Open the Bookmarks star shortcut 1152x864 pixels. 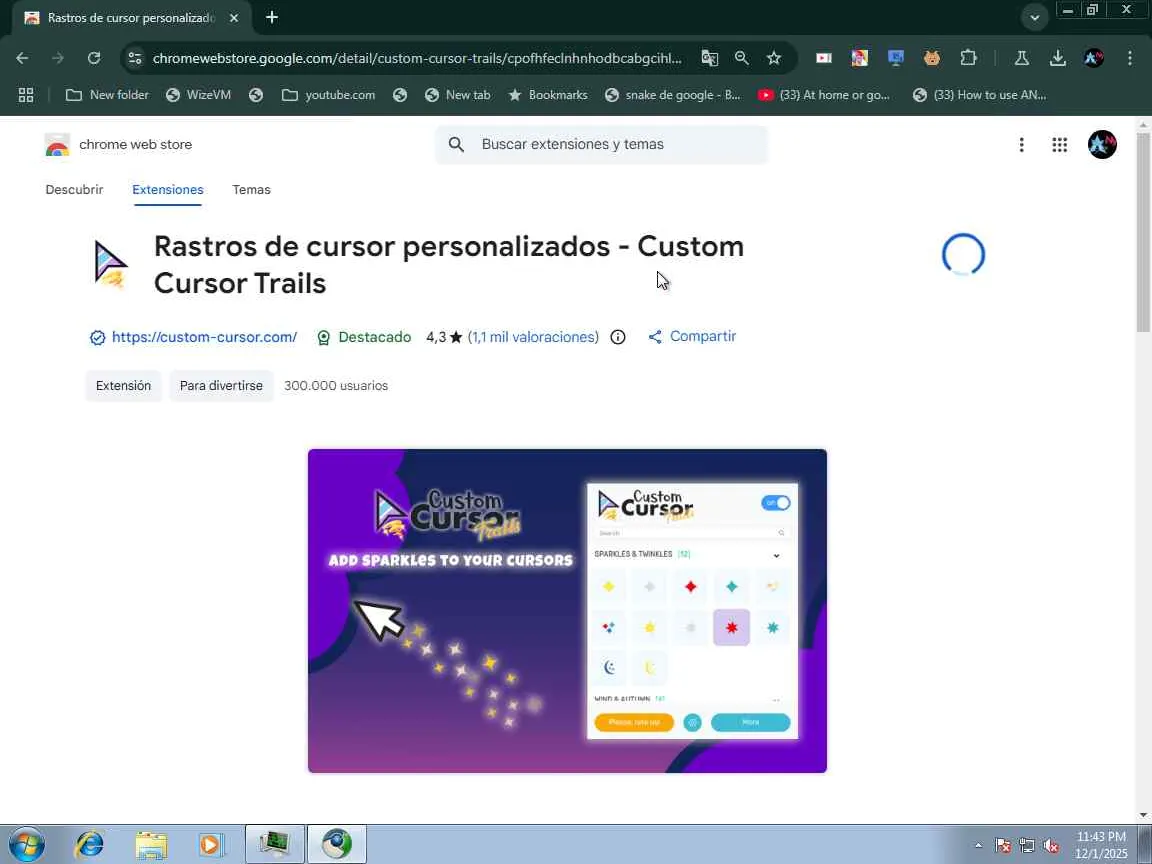[x=548, y=95]
